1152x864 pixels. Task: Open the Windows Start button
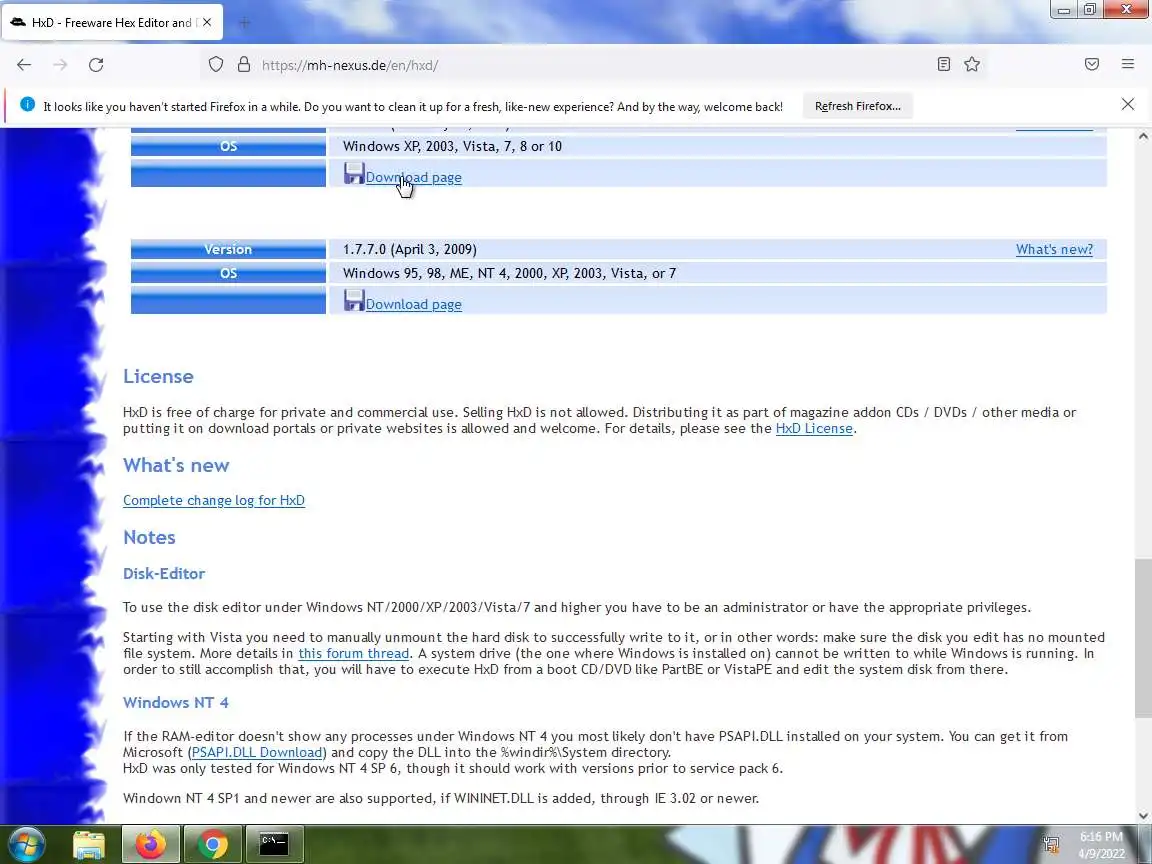coord(26,844)
